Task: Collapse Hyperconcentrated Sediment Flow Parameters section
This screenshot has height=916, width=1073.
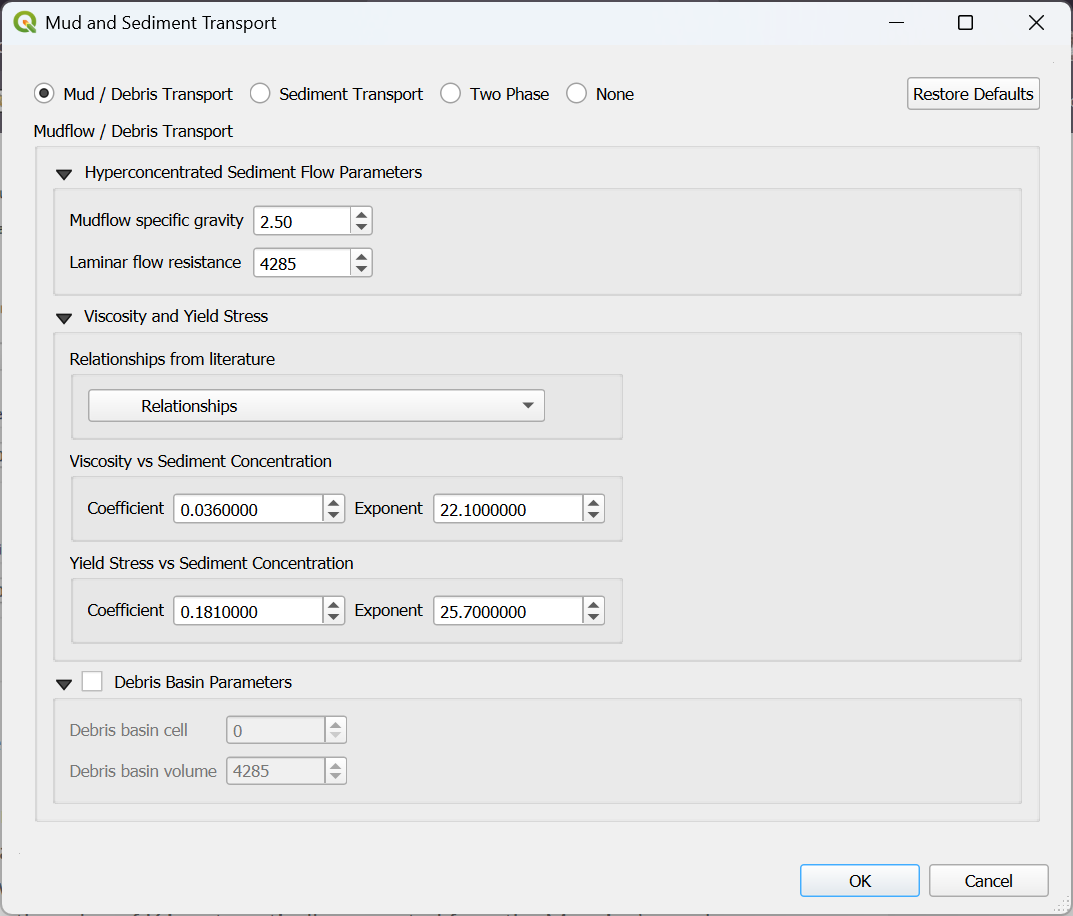Action: click(64, 174)
